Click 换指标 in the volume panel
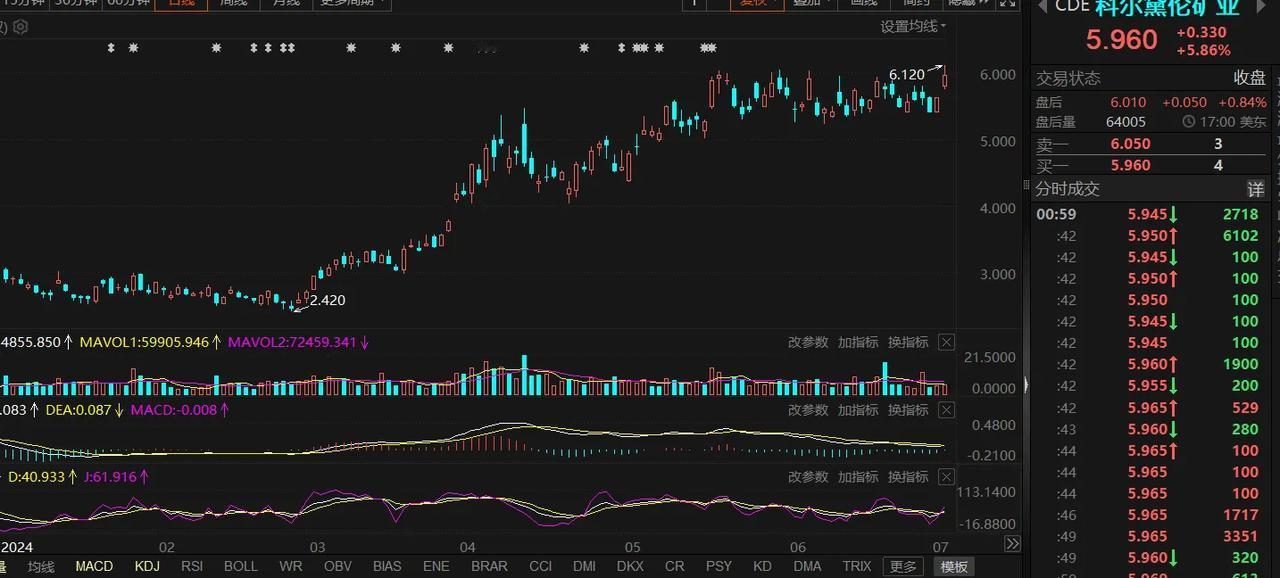Image resolution: width=1280 pixels, height=578 pixels. click(x=908, y=342)
